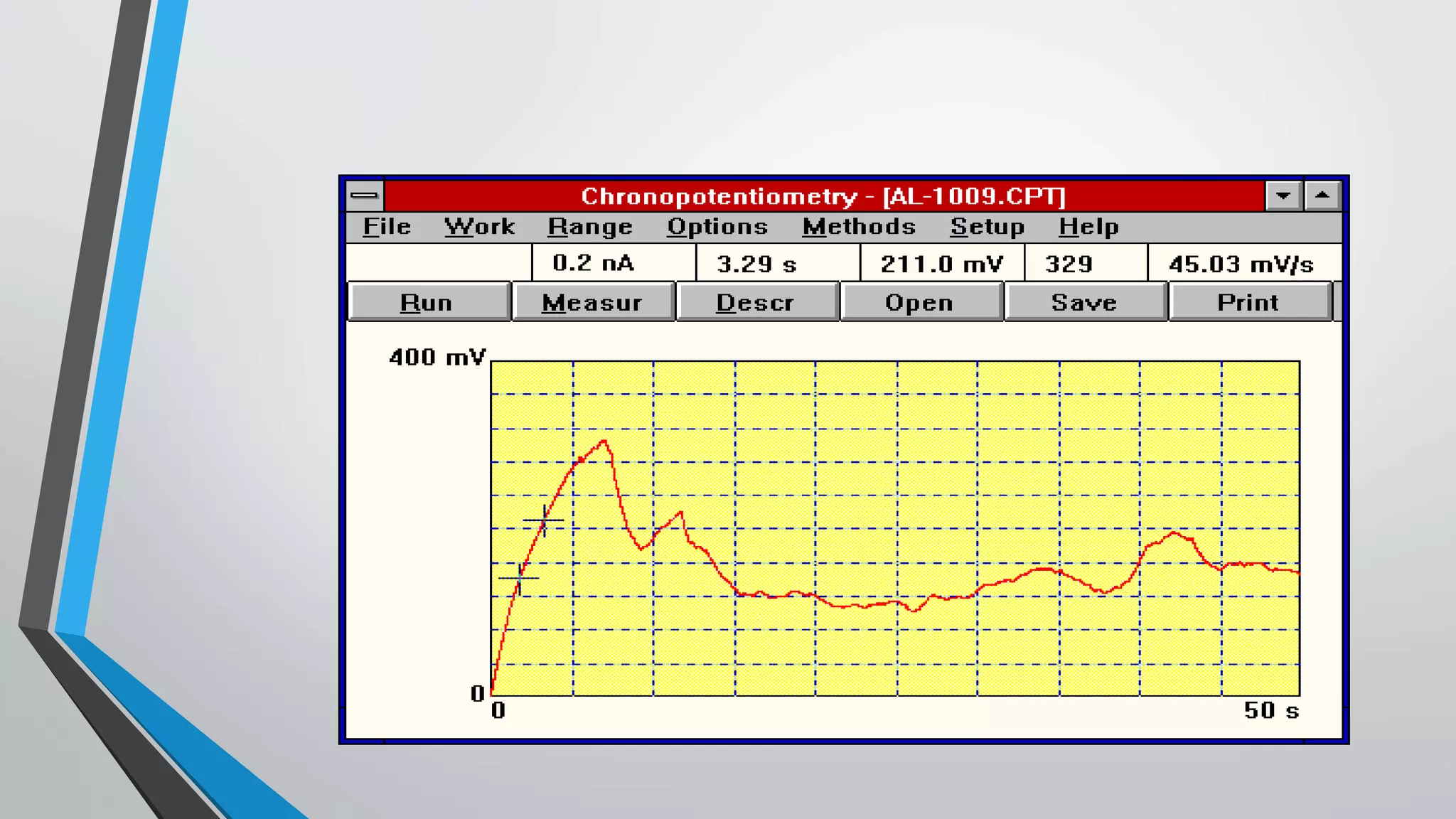1456x819 pixels.
Task: Open the Range menu
Action: [589, 227]
